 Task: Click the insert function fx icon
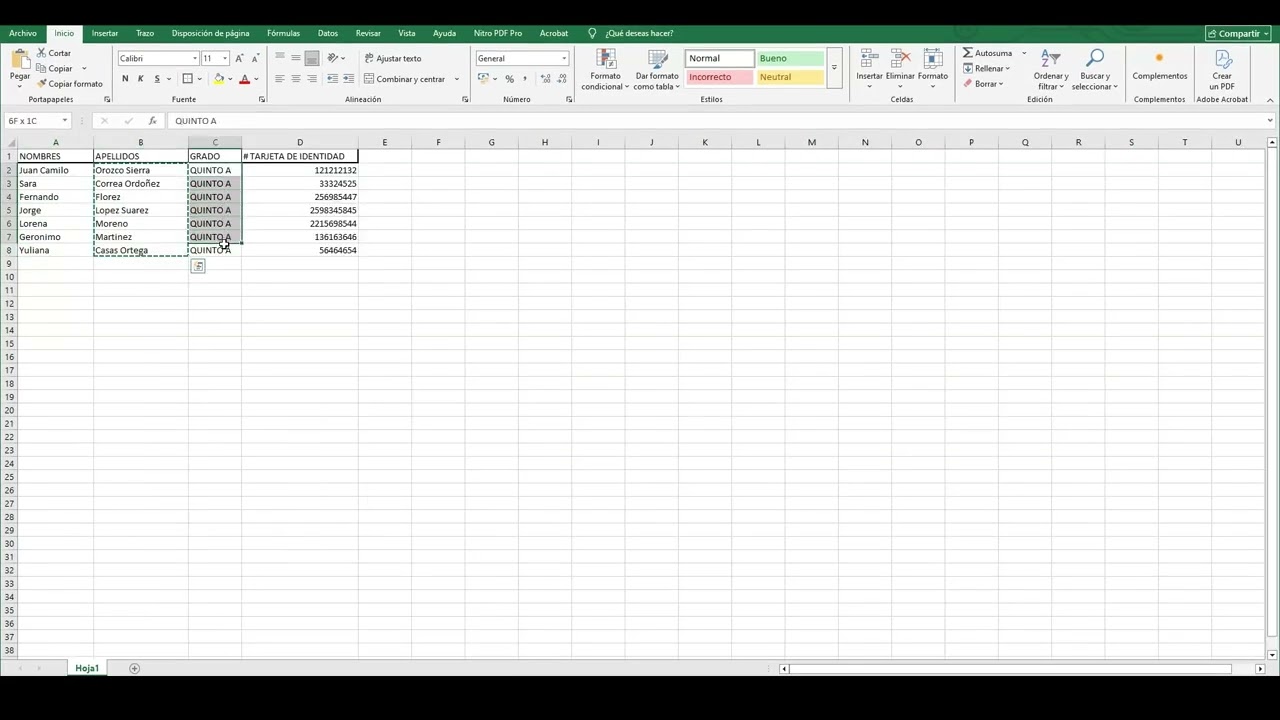(x=152, y=121)
